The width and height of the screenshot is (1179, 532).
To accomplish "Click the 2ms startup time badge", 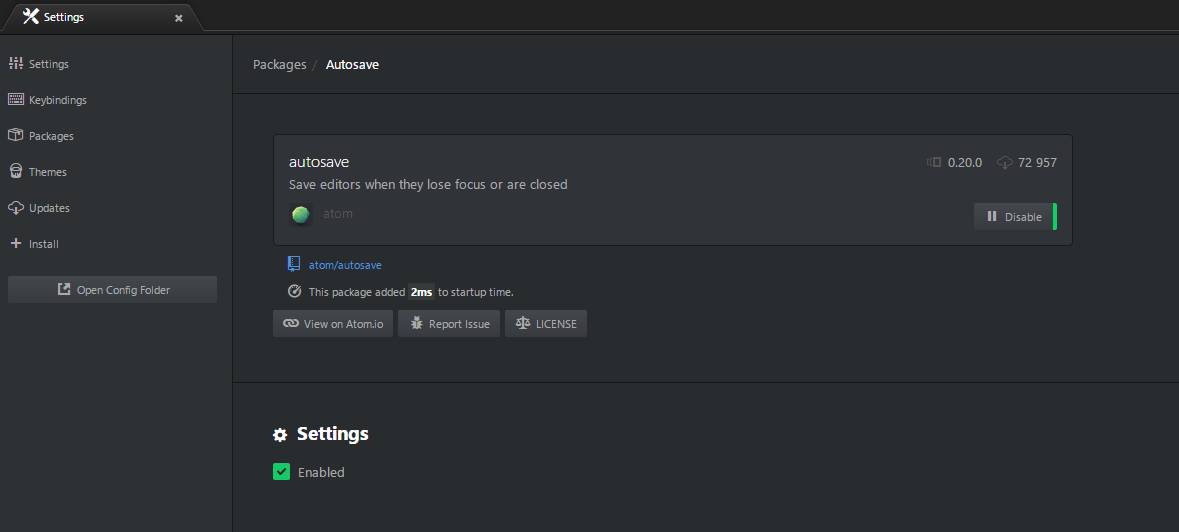I will pos(421,292).
